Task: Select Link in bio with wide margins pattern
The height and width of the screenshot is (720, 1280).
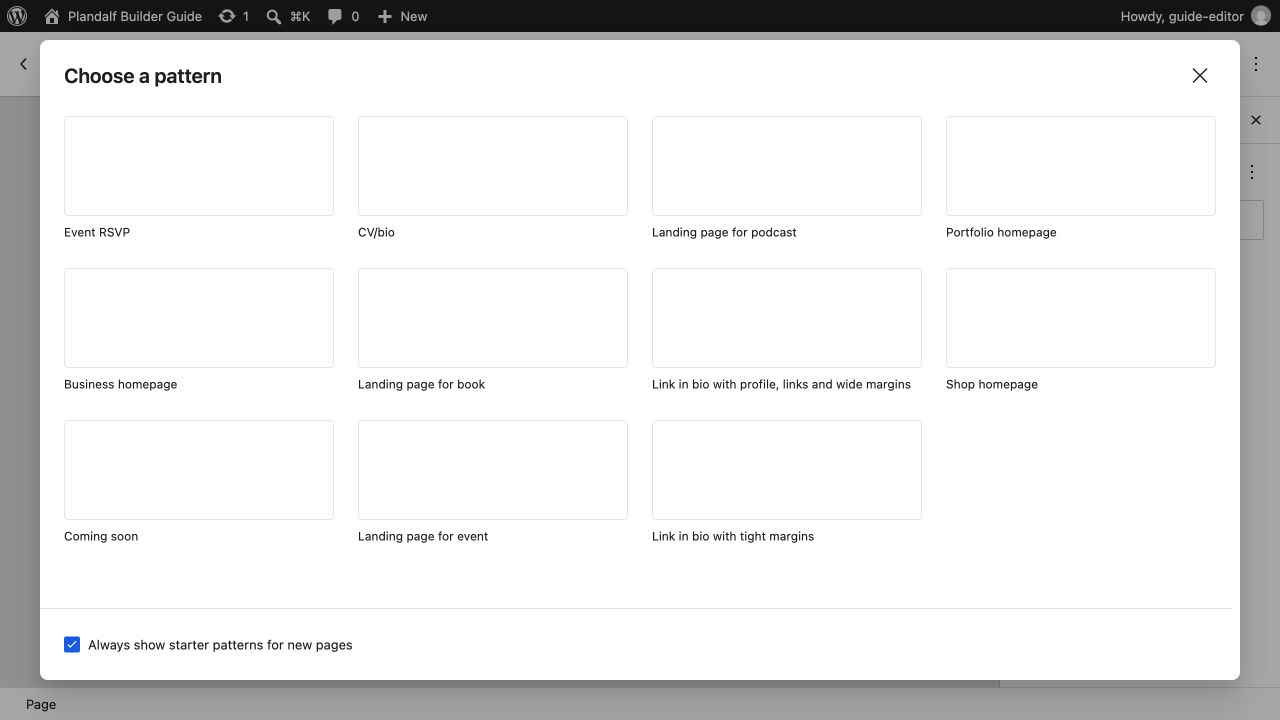Action: [x=787, y=318]
